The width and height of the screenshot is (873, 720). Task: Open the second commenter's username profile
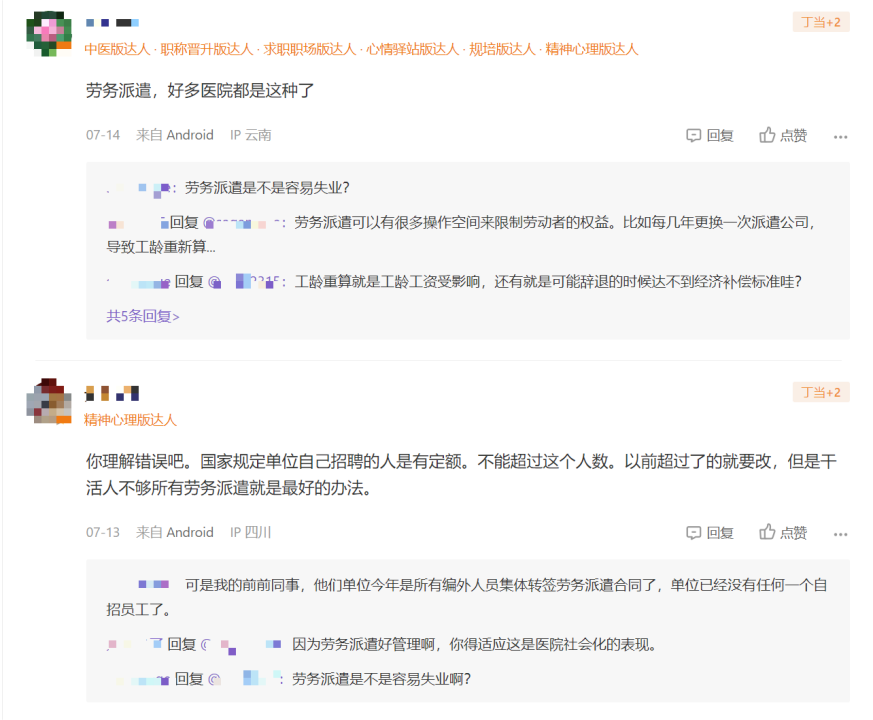coord(112,393)
